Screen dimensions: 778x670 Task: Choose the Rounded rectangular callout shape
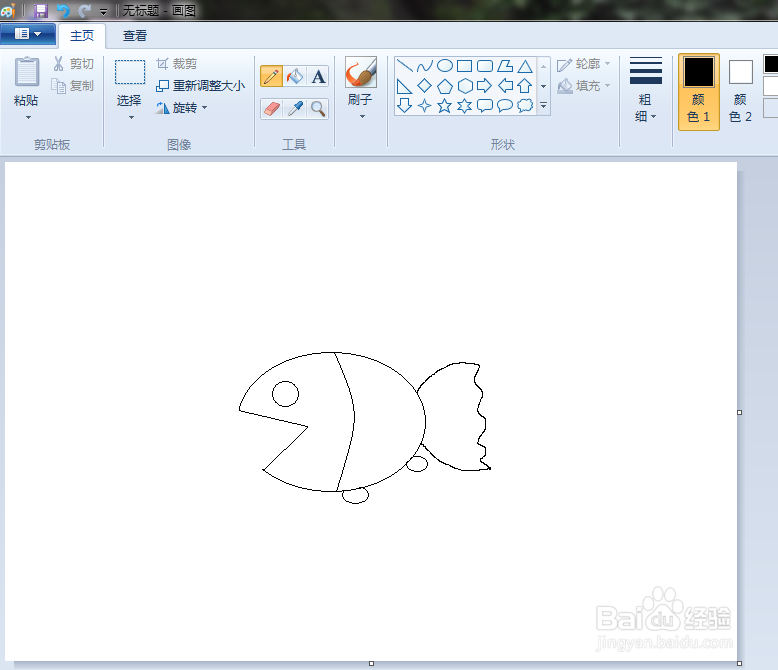tap(485, 105)
